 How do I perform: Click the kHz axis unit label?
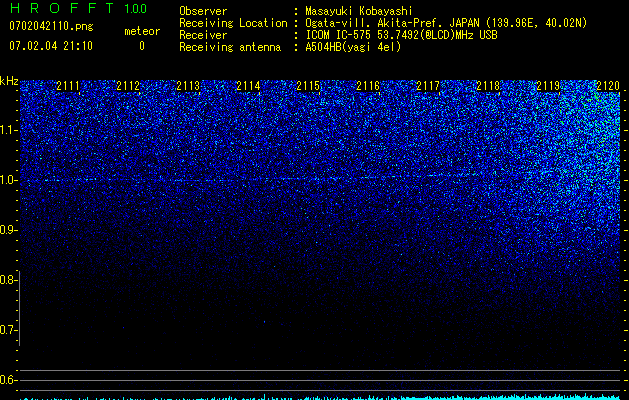pos(9,81)
